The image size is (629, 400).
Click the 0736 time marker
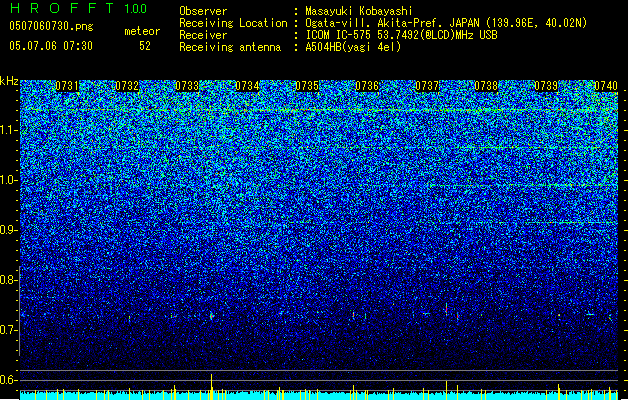pyautogui.click(x=367, y=86)
